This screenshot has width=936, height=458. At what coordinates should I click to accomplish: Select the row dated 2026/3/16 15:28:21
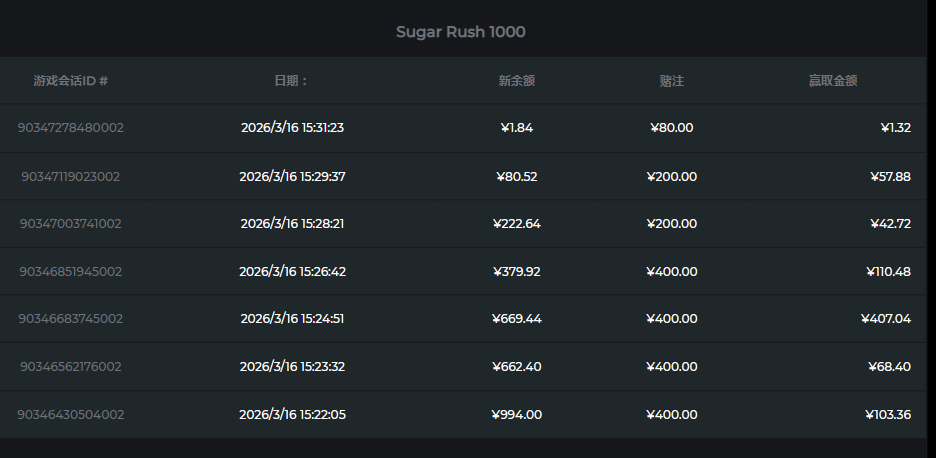pos(292,224)
